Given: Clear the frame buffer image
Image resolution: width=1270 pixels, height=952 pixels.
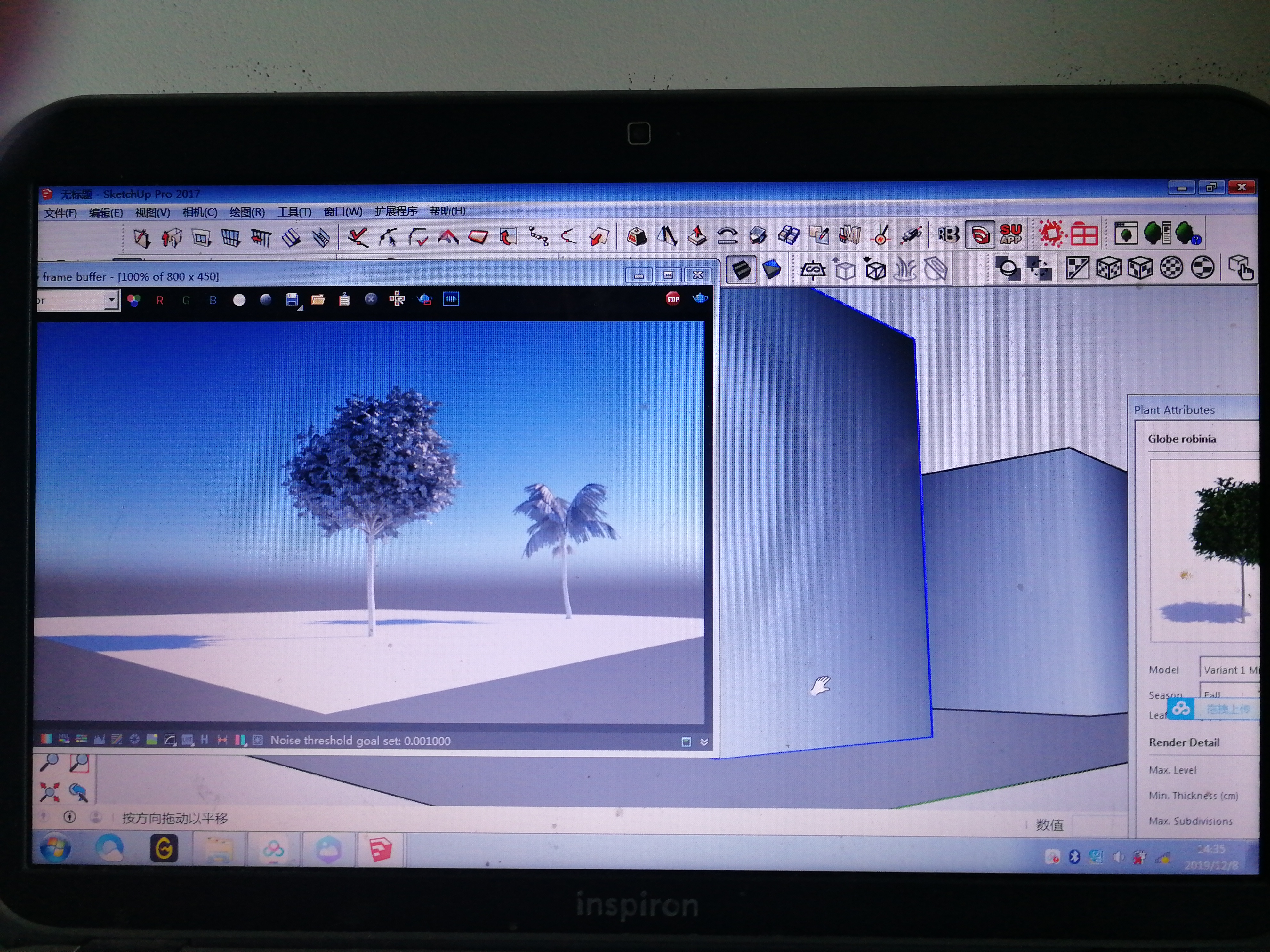Looking at the screenshot, I should [371, 299].
